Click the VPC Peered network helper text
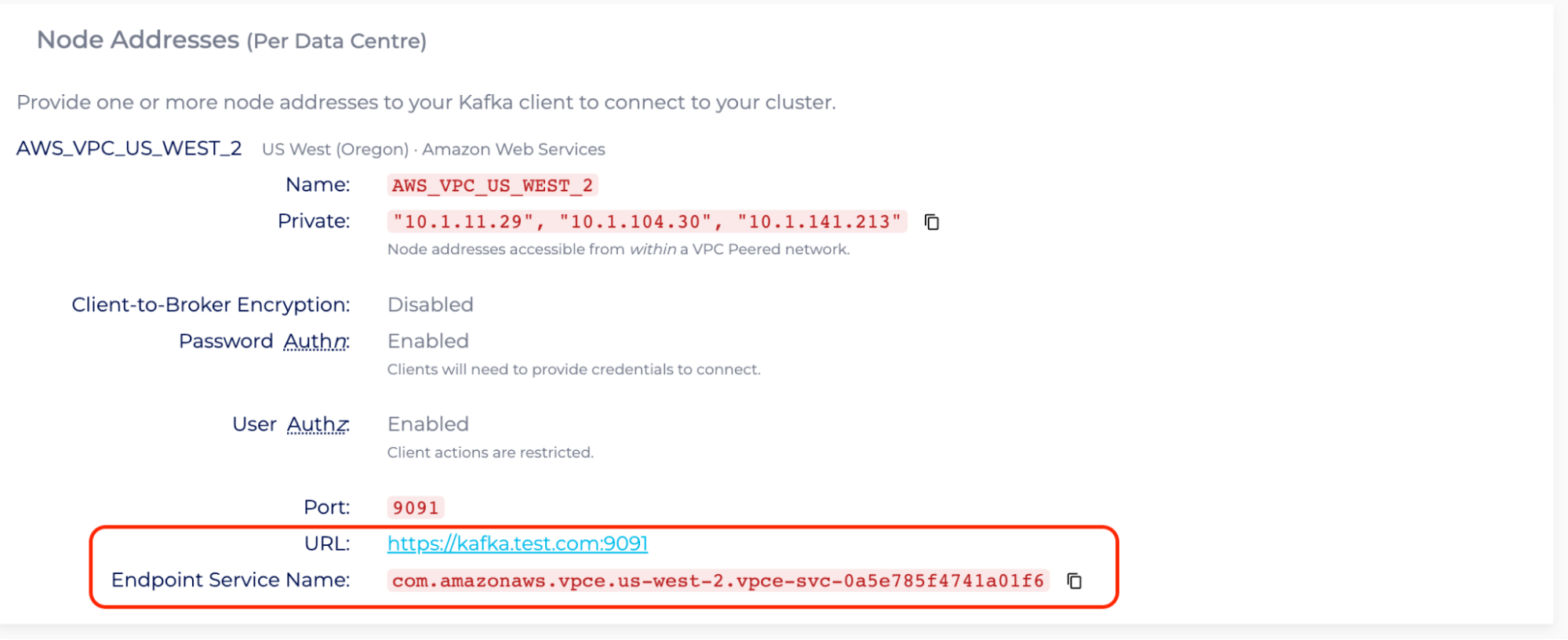Viewport: 1568px width, 640px height. [x=618, y=249]
